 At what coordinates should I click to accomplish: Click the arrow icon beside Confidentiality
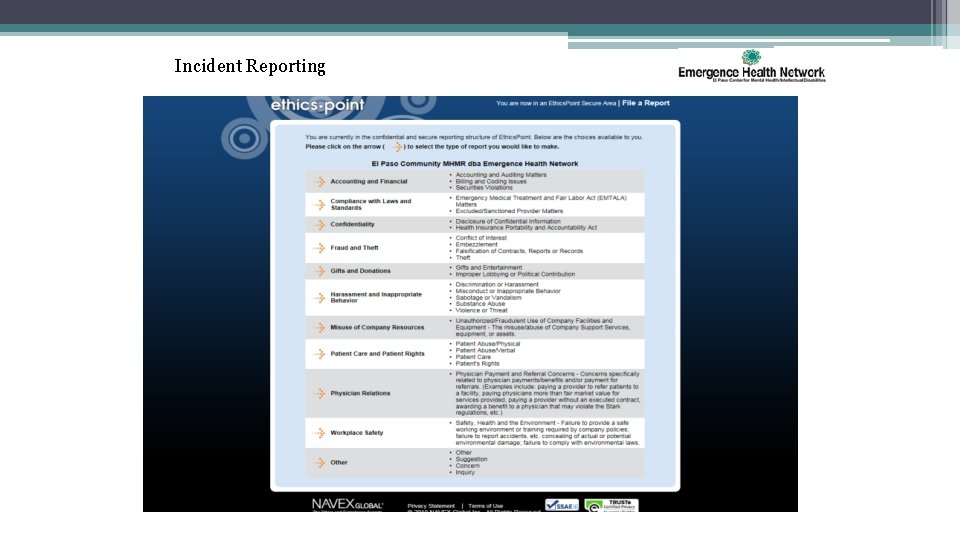pos(320,225)
